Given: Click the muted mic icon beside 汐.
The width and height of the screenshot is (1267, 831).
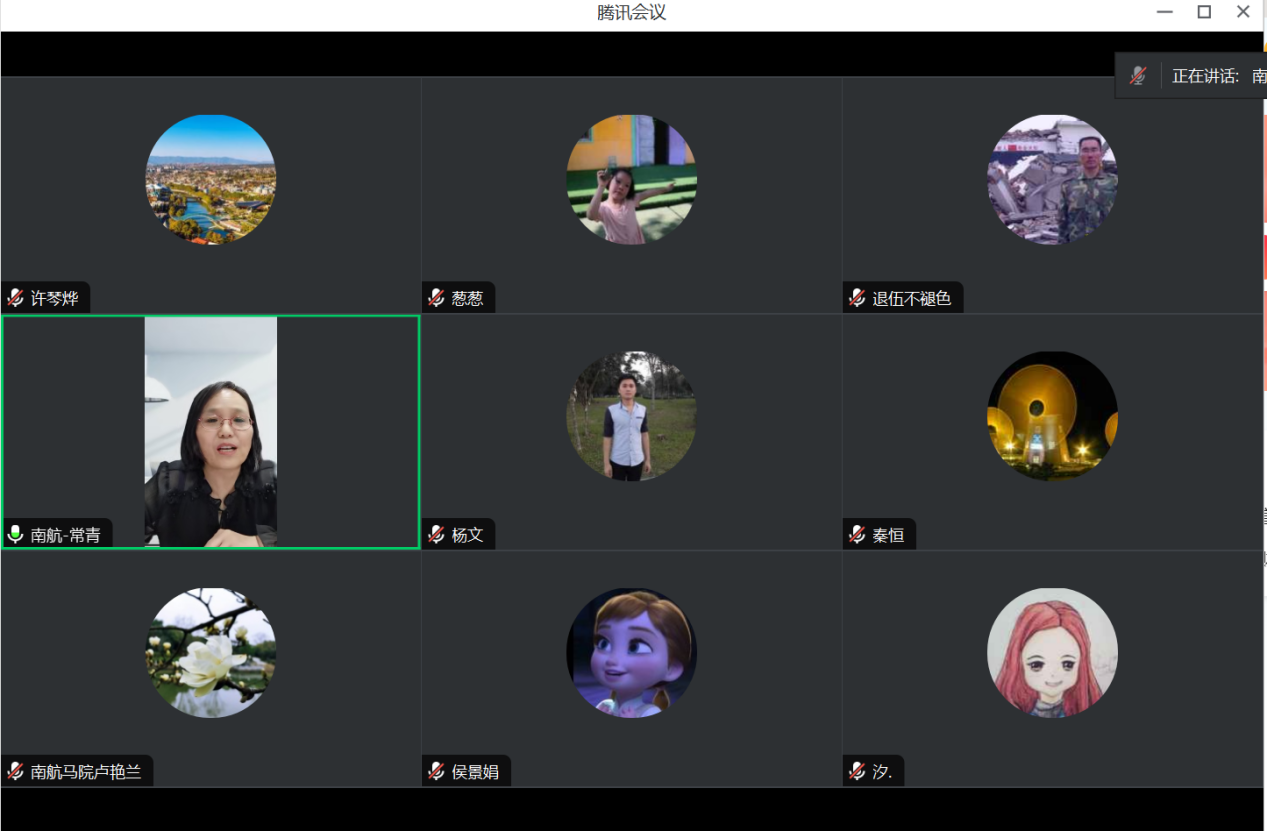Looking at the screenshot, I should (857, 771).
